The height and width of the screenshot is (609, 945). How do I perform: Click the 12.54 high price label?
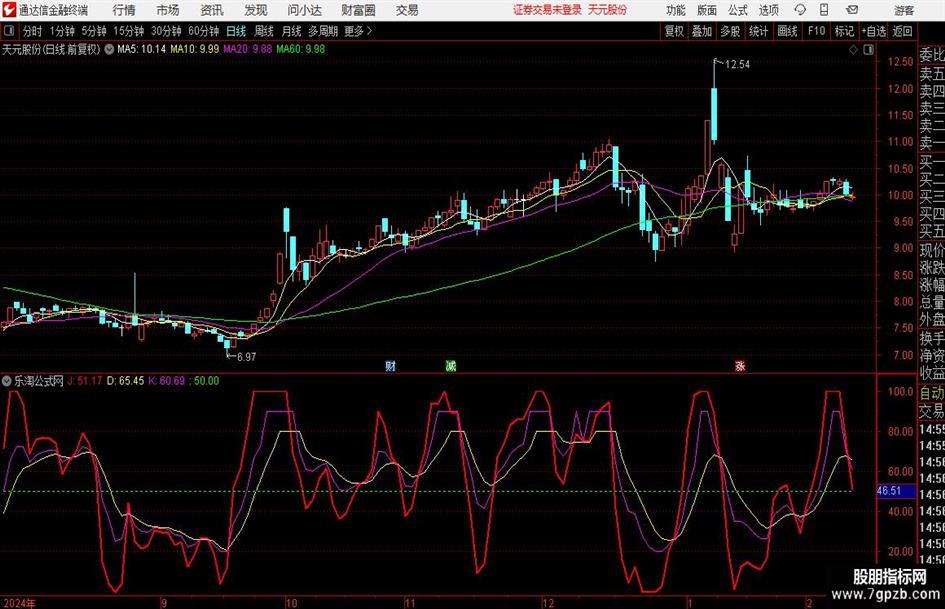coord(738,65)
